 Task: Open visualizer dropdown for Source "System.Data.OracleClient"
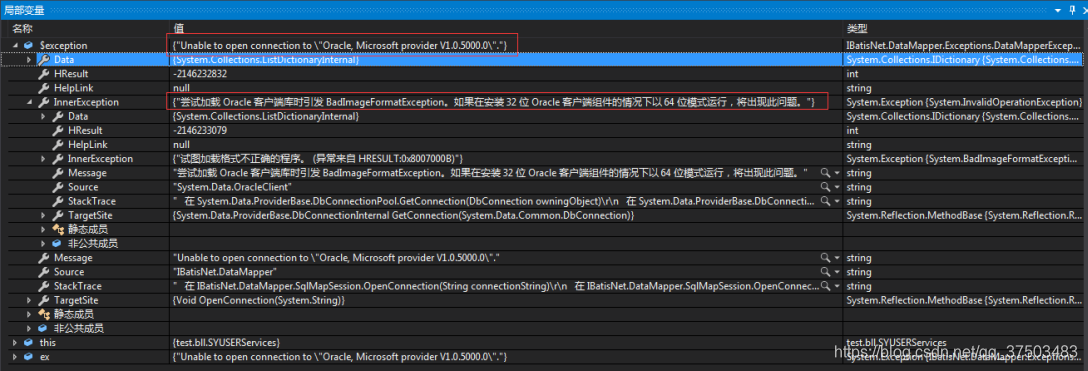836,187
